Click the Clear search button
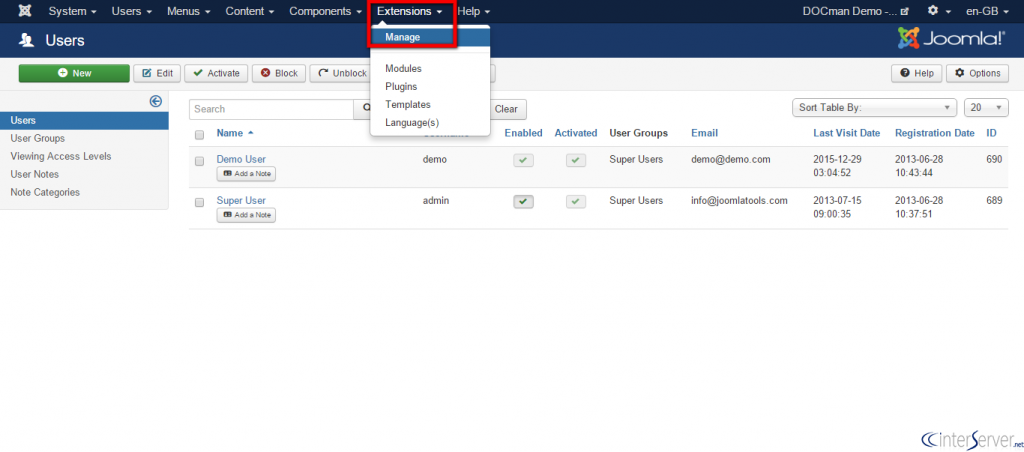 tap(506, 109)
